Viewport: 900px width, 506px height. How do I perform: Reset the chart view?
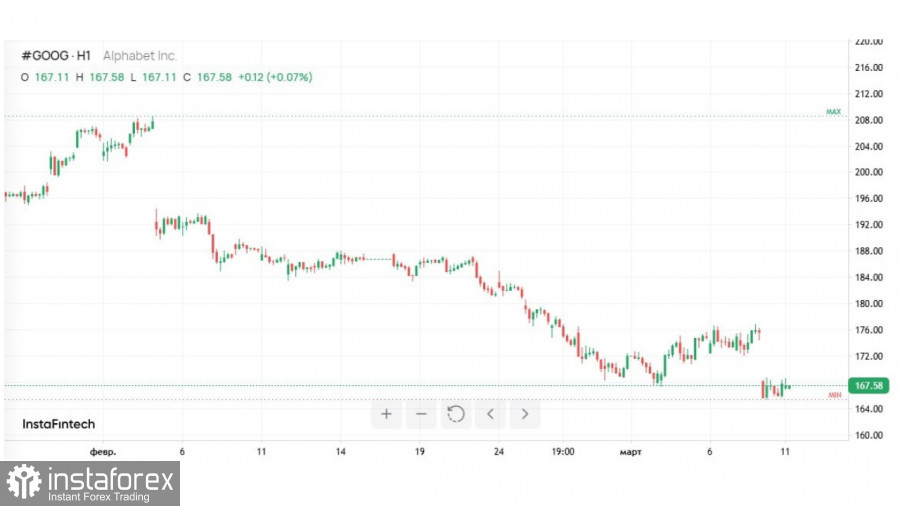[456, 414]
